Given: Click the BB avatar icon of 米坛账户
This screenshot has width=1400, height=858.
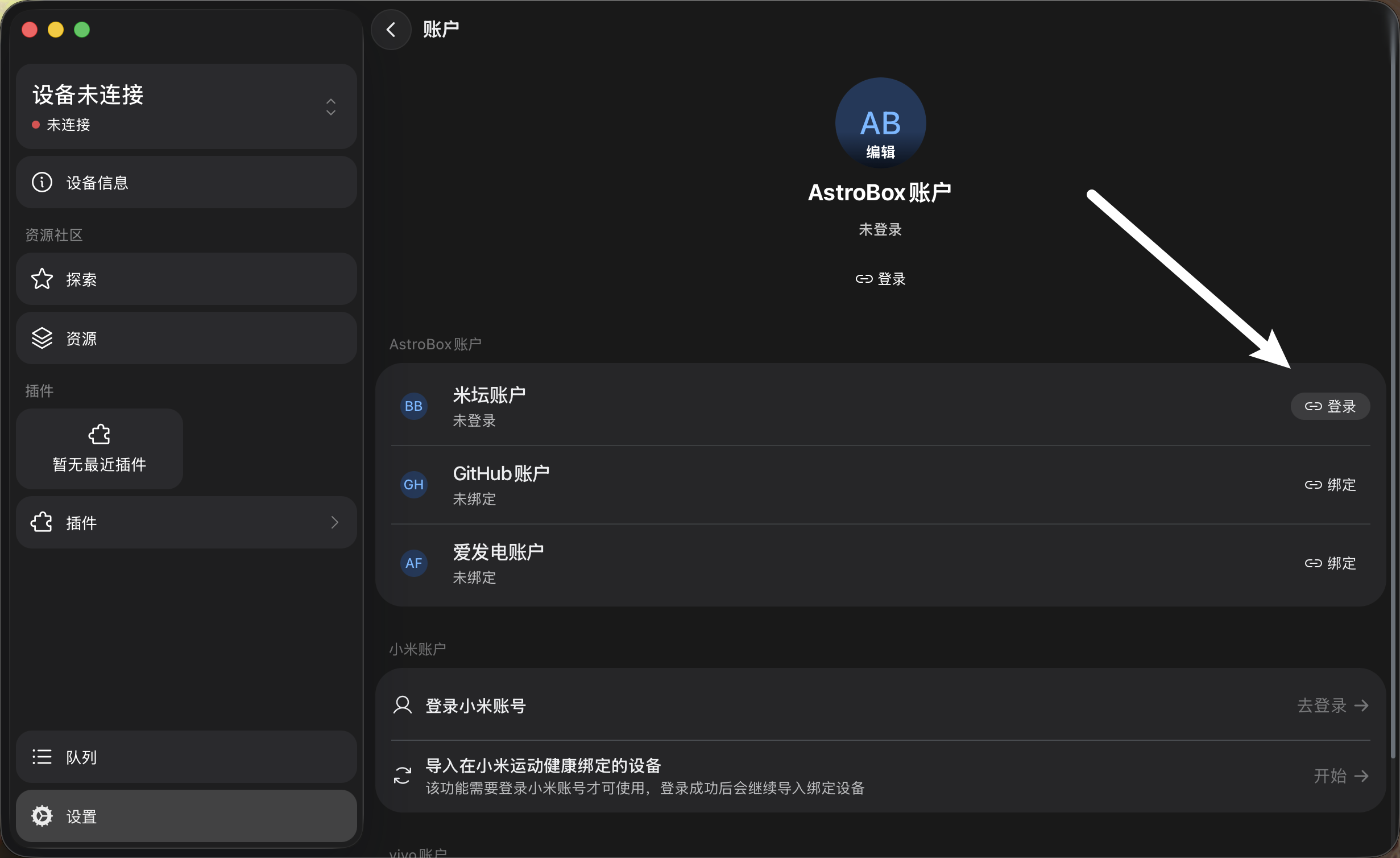Looking at the screenshot, I should (x=413, y=406).
